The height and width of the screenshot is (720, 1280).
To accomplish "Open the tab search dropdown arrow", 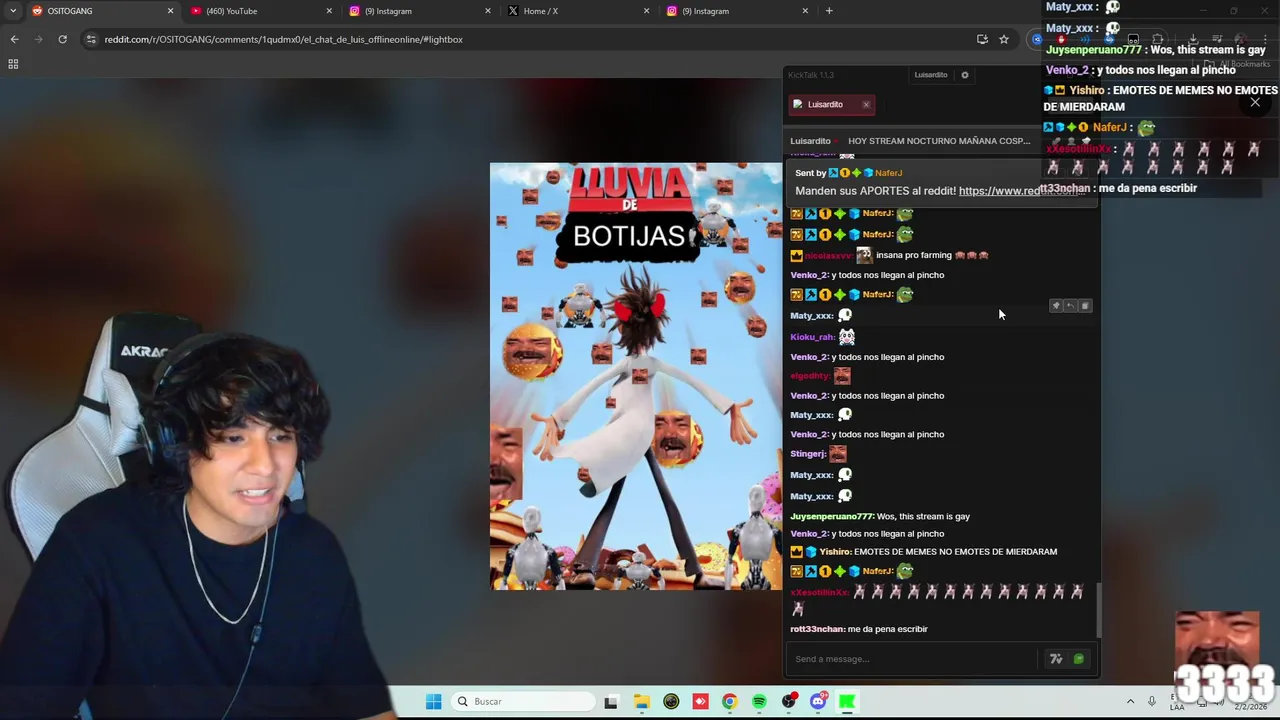I will (x=13, y=11).
